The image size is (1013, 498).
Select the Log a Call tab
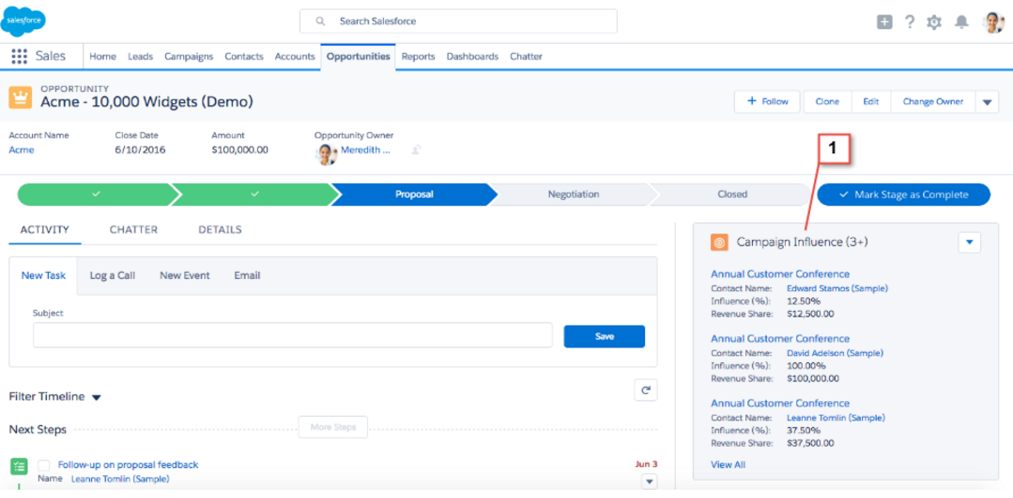pos(112,276)
